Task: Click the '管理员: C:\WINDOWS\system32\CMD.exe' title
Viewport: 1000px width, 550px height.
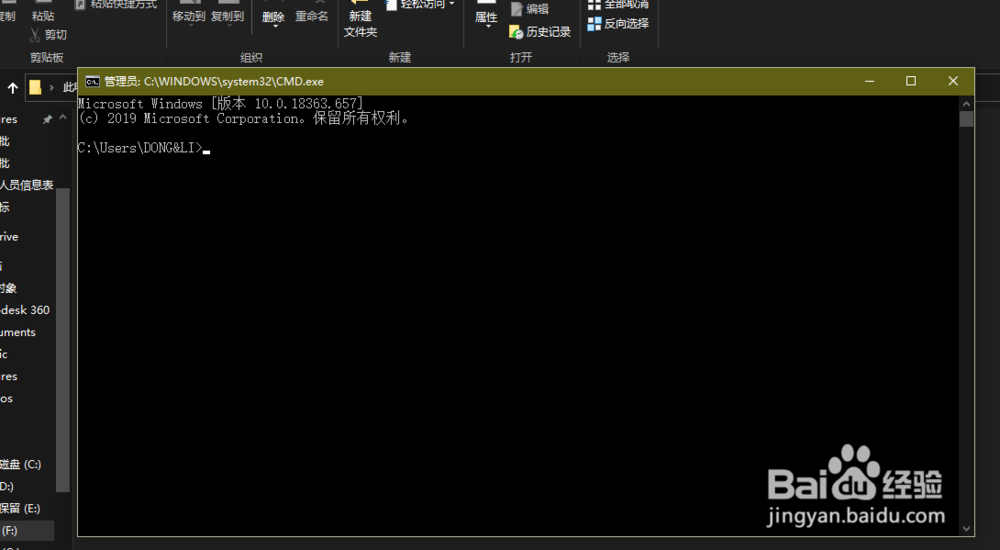Action: click(x=214, y=82)
